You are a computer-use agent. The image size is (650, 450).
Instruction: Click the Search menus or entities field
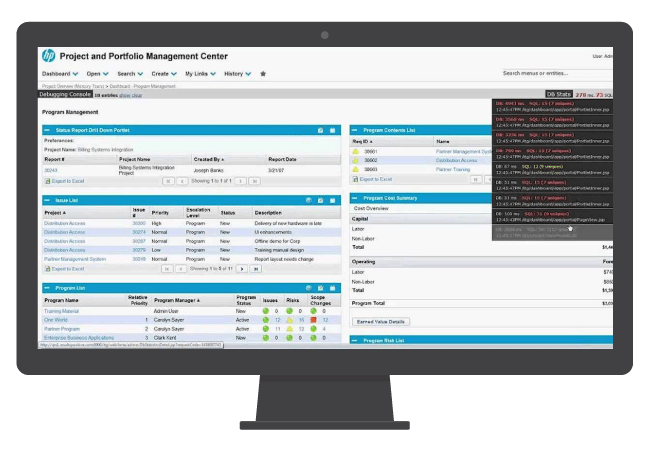coord(558,73)
